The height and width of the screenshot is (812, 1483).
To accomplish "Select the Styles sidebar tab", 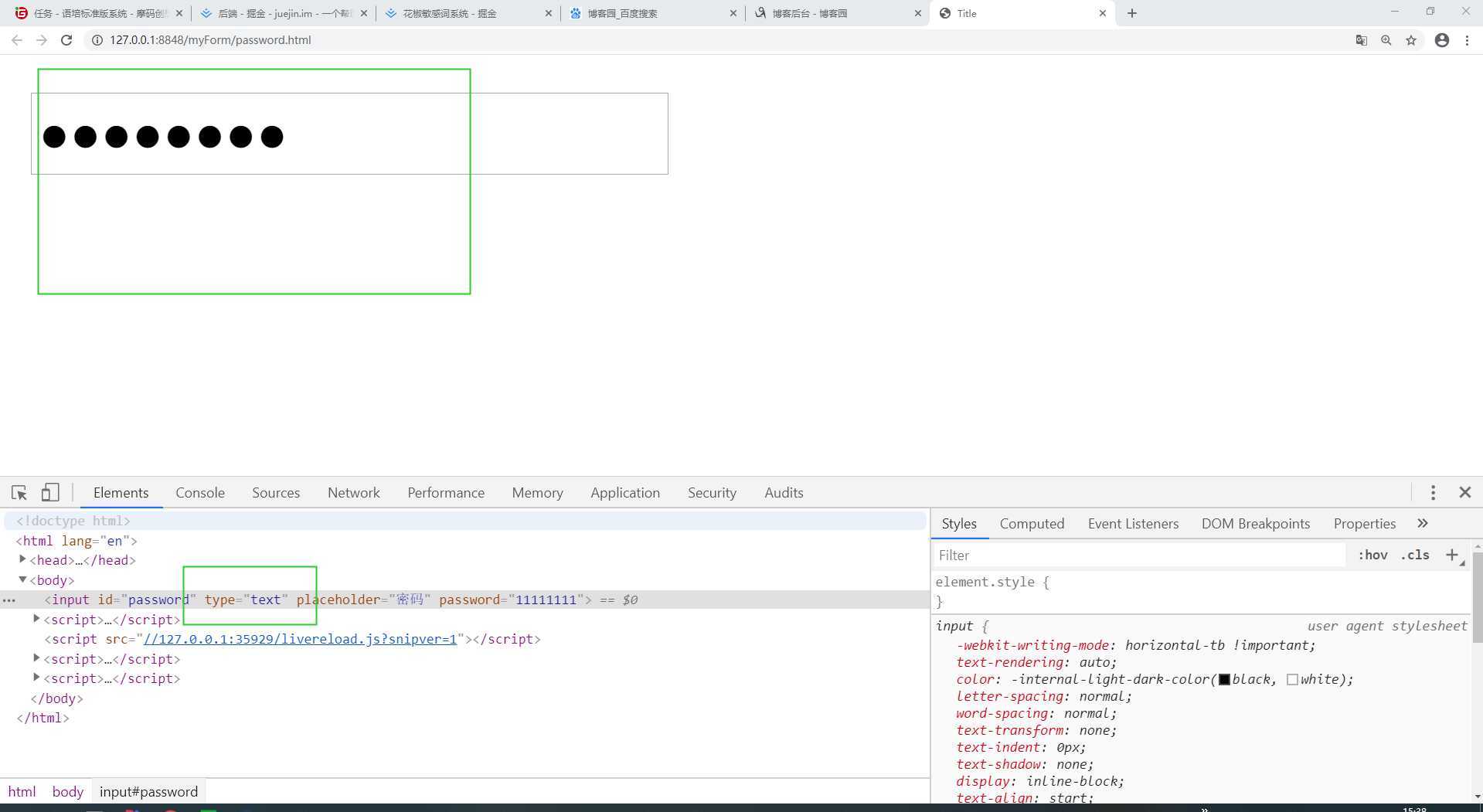I will 959,524.
